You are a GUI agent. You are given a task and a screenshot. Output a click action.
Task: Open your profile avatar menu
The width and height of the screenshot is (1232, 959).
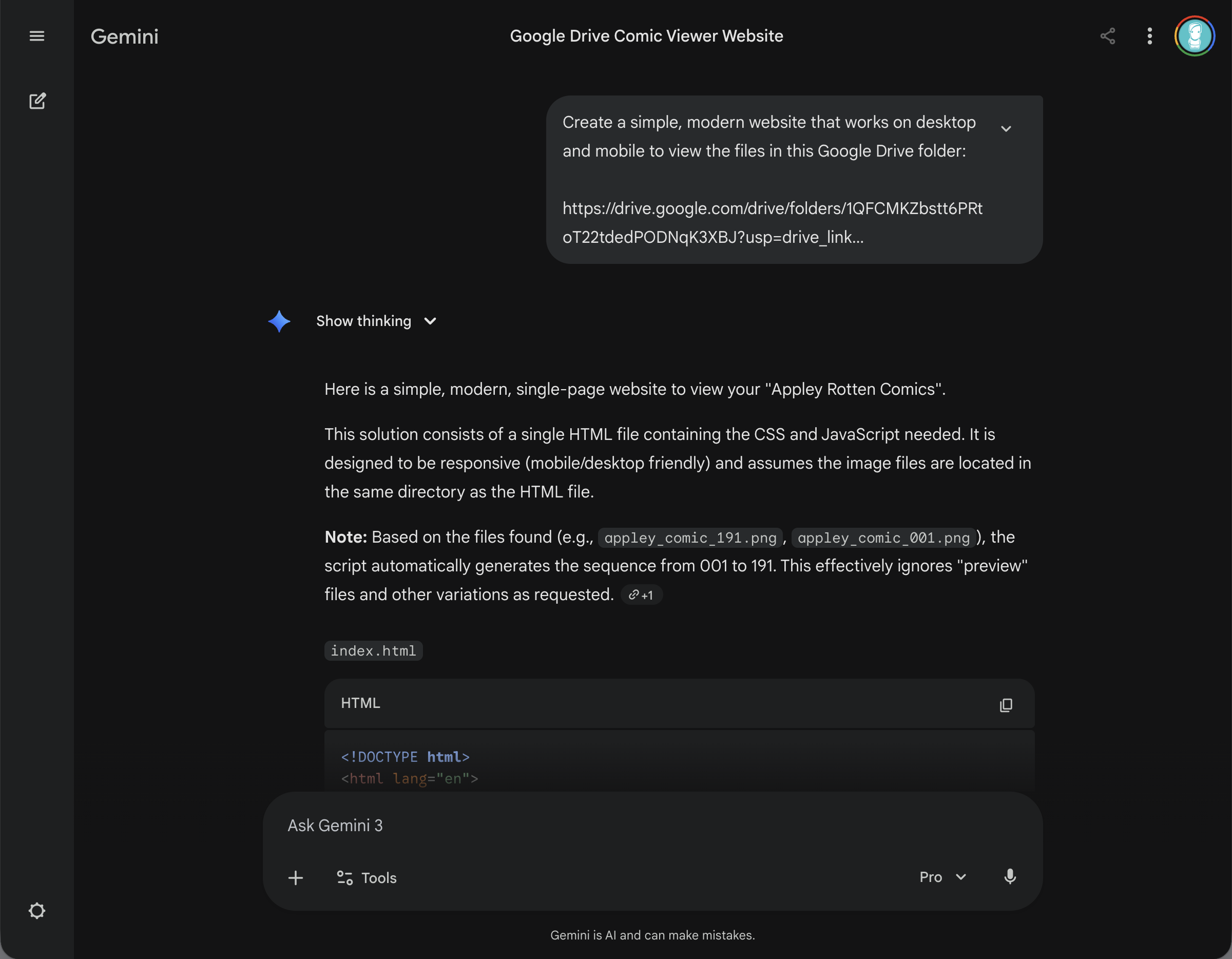(1194, 36)
